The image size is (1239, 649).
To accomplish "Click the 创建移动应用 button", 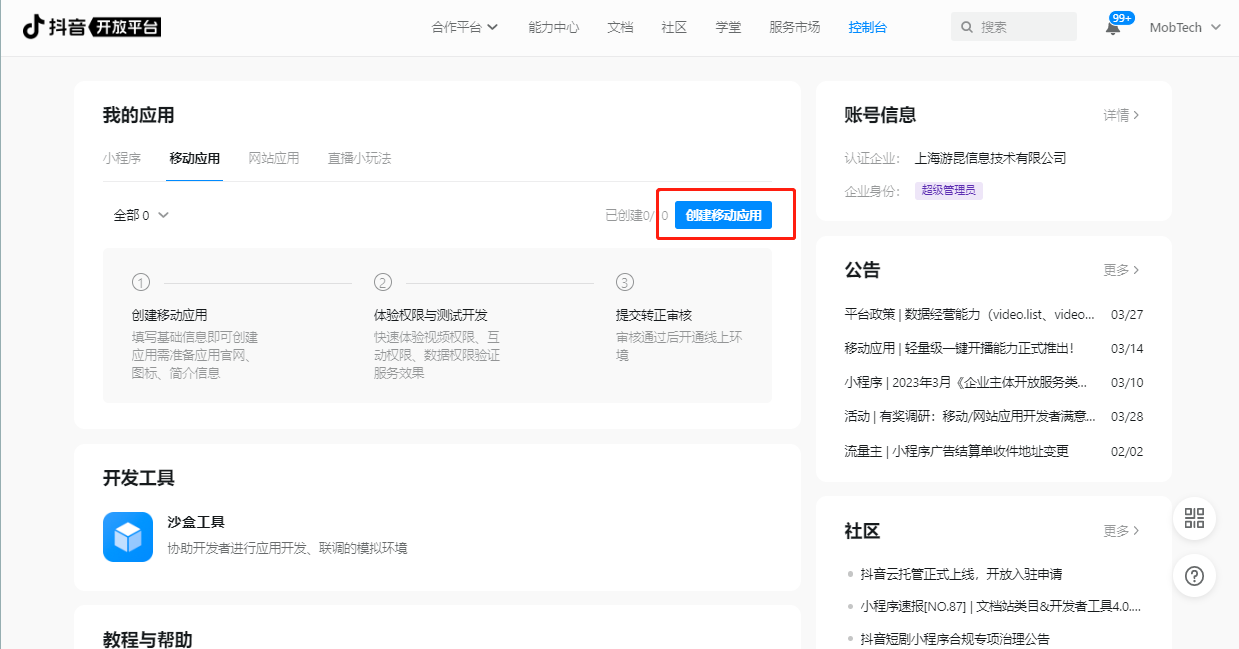I will pos(723,215).
